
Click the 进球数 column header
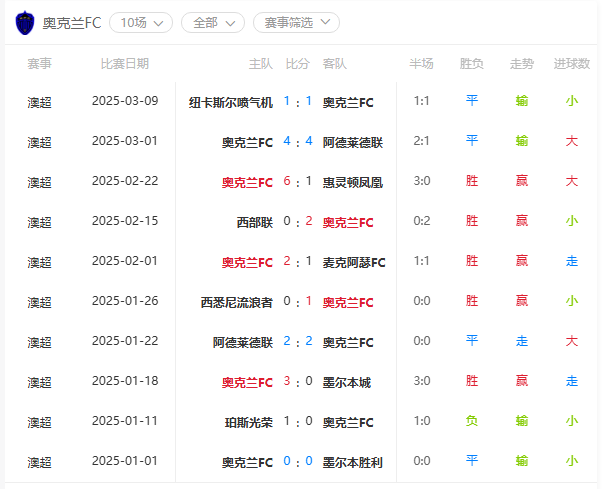click(x=572, y=64)
